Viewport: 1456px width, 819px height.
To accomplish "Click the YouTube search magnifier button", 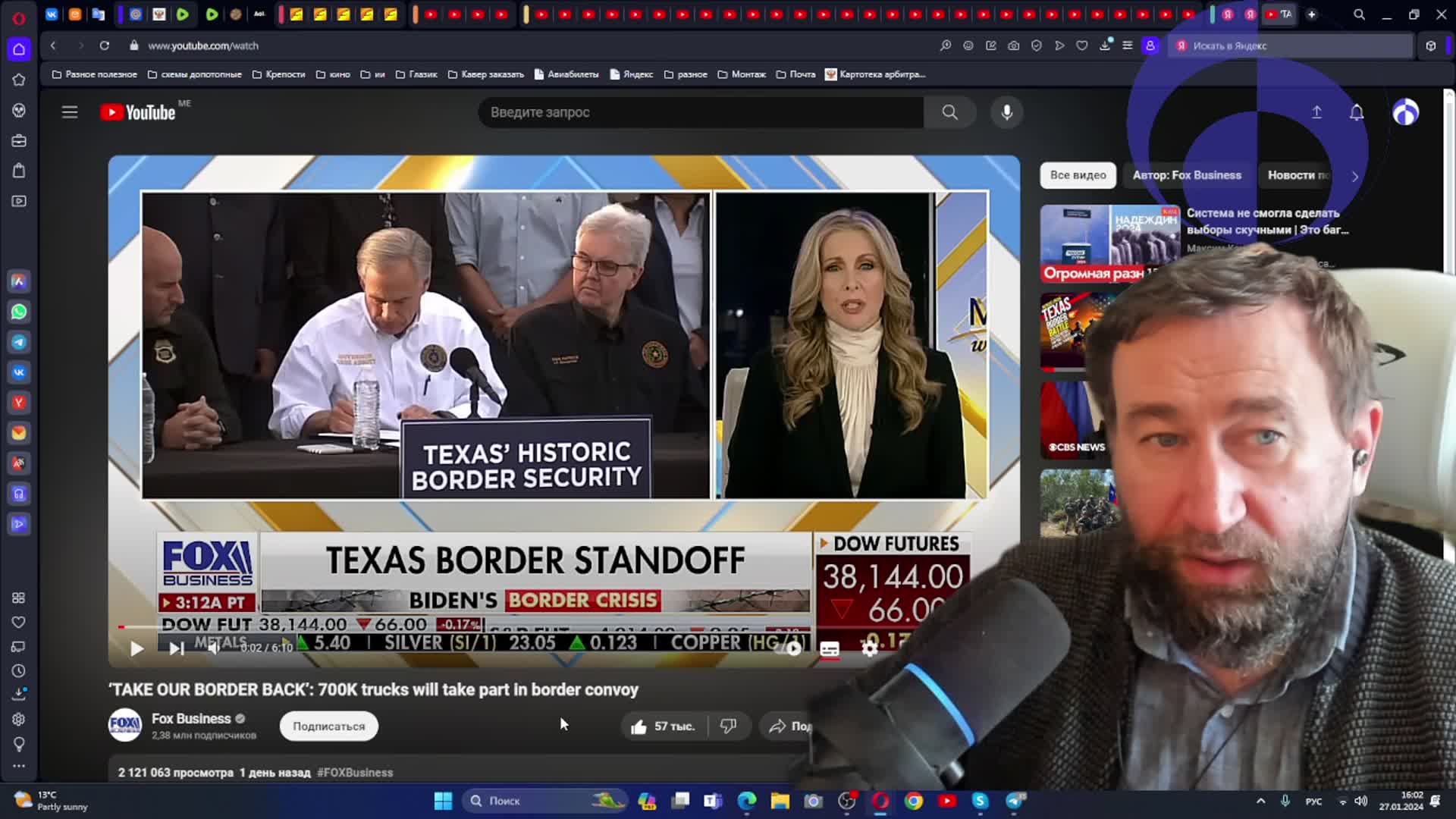I will 949,112.
